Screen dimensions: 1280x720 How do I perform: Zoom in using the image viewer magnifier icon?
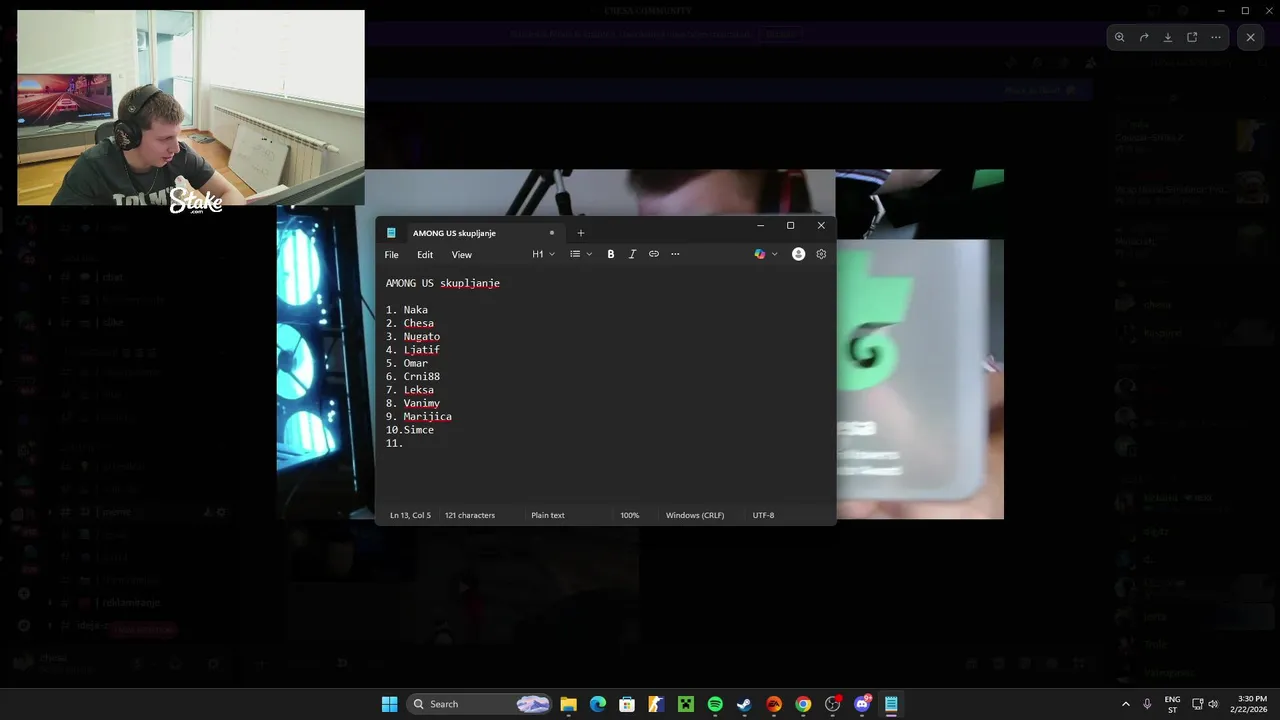pos(1120,37)
